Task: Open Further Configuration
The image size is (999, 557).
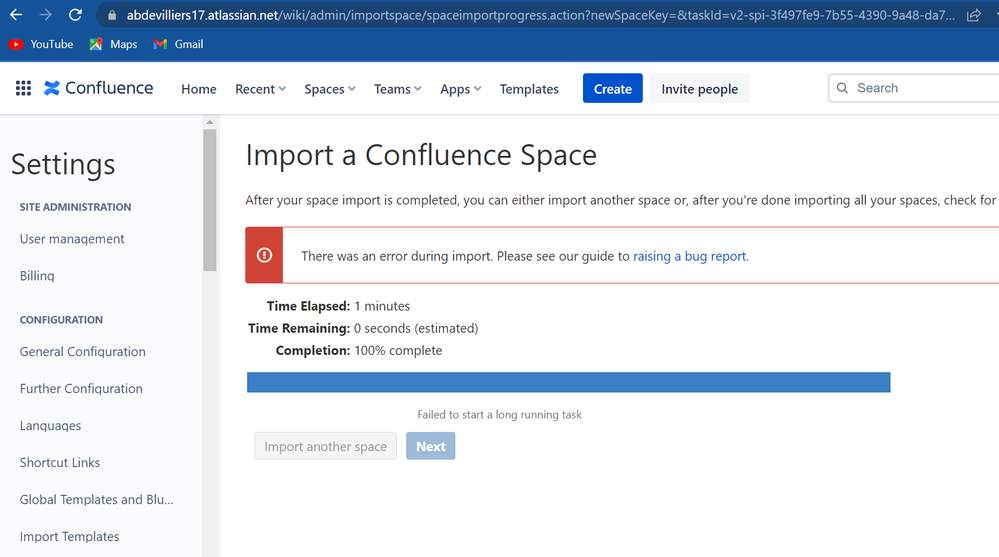Action: tap(81, 389)
